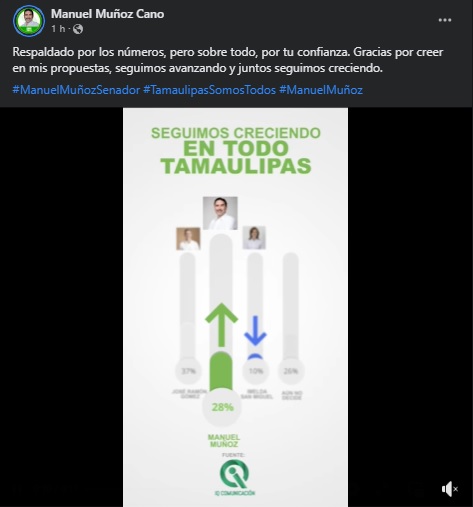The width and height of the screenshot is (473, 507).
Task: Click the Seguimos Creciendo video title
Action: coord(236,150)
